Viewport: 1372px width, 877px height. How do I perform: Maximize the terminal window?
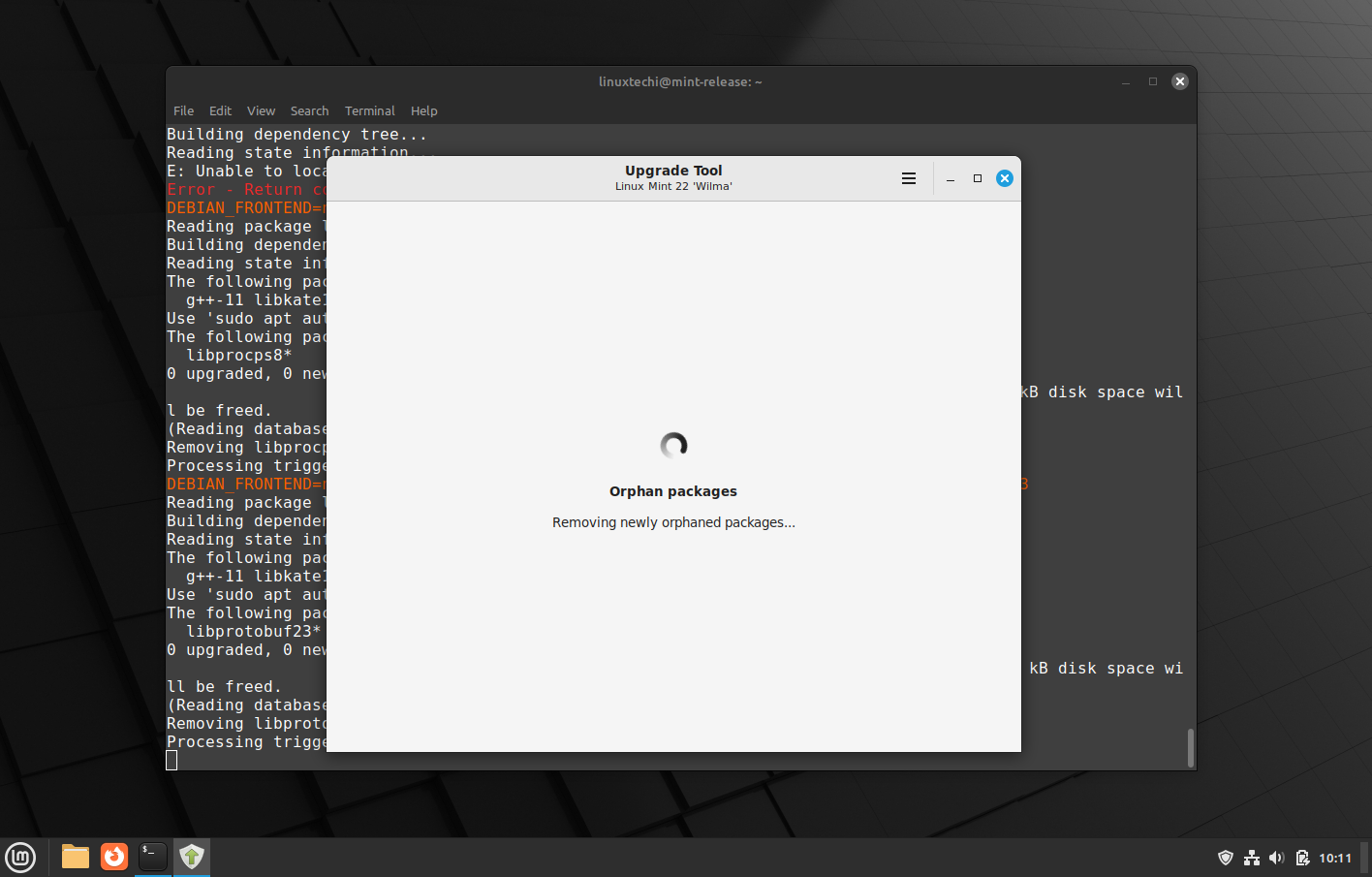click(1153, 81)
